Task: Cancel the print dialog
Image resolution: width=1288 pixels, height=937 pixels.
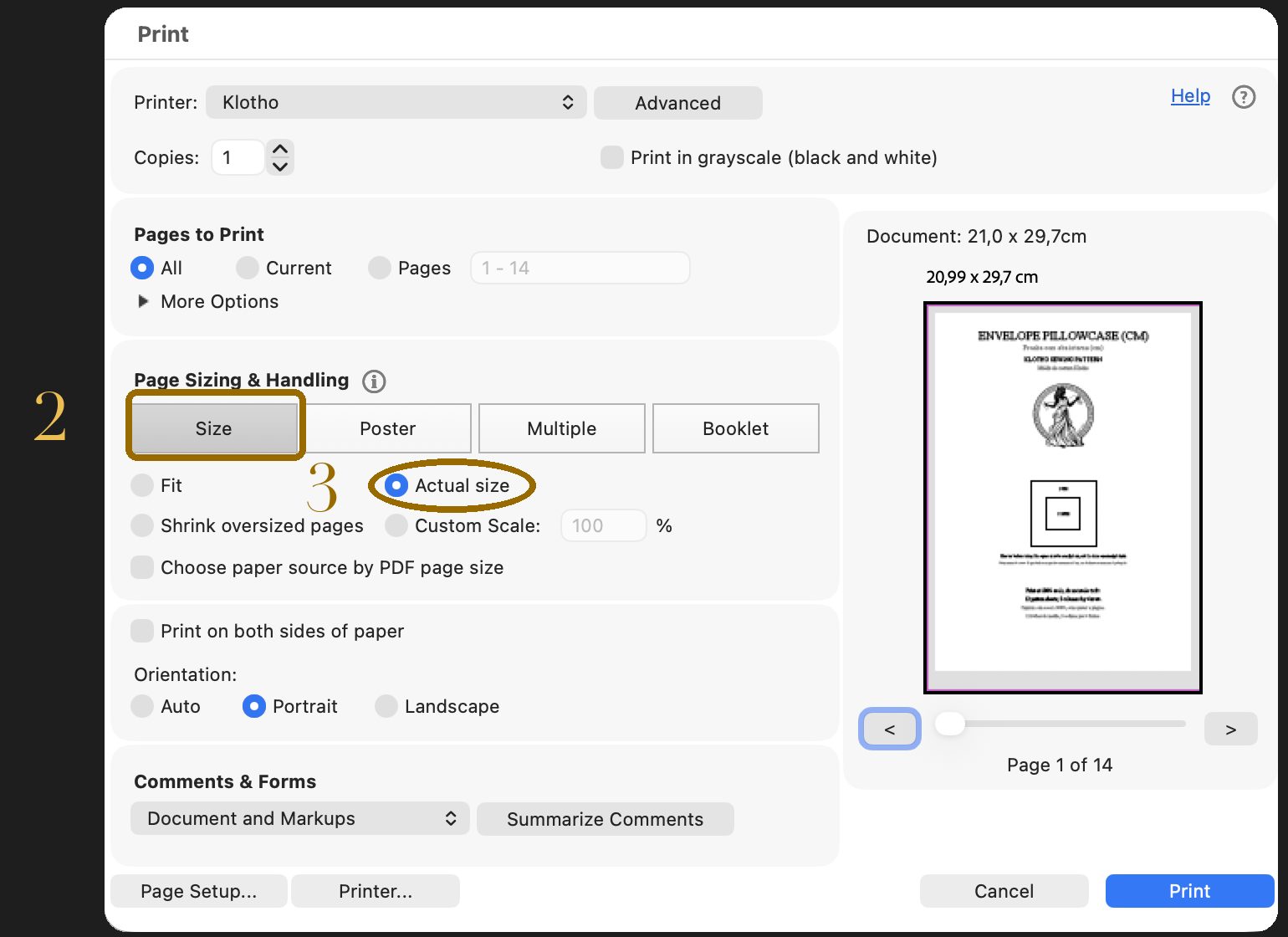Action: [x=1004, y=891]
